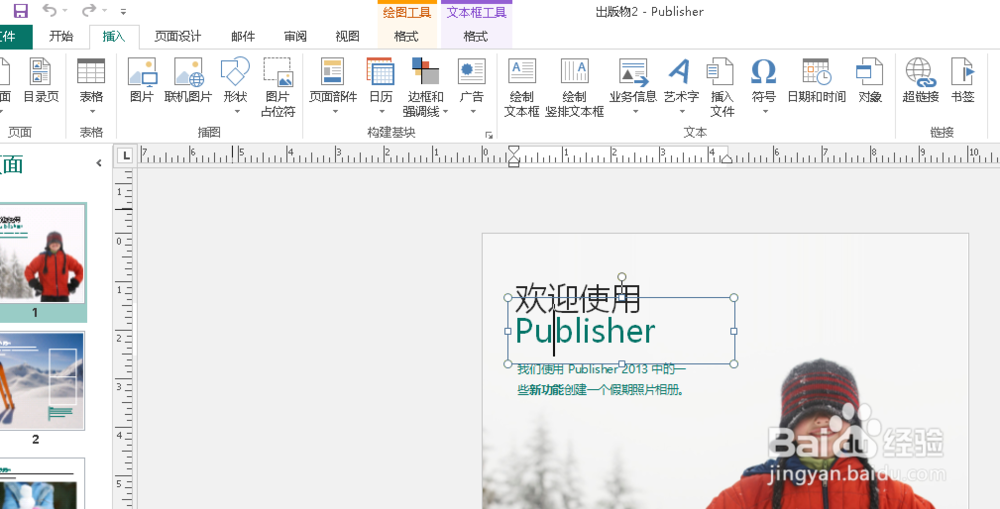This screenshot has height=509, width=1000.
Task: Insert a 目录页 catalog page
Action: 41,80
